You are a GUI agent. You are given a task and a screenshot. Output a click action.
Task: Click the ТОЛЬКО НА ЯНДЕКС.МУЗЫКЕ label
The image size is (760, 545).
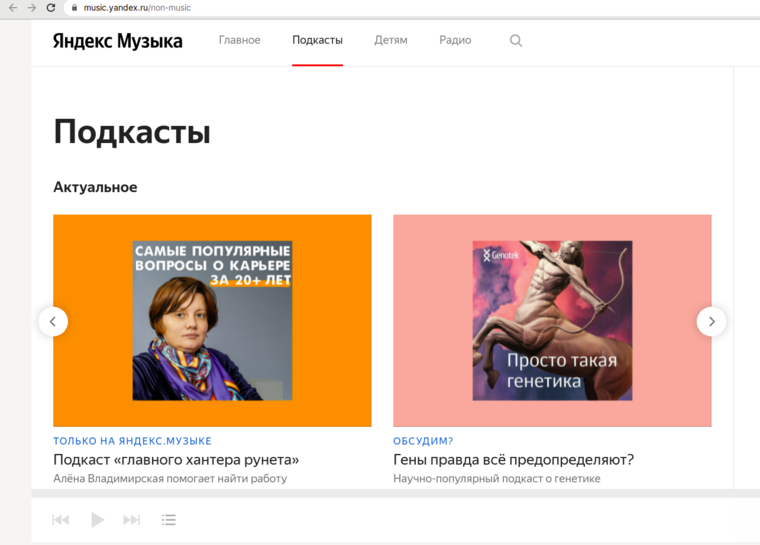tap(132, 441)
